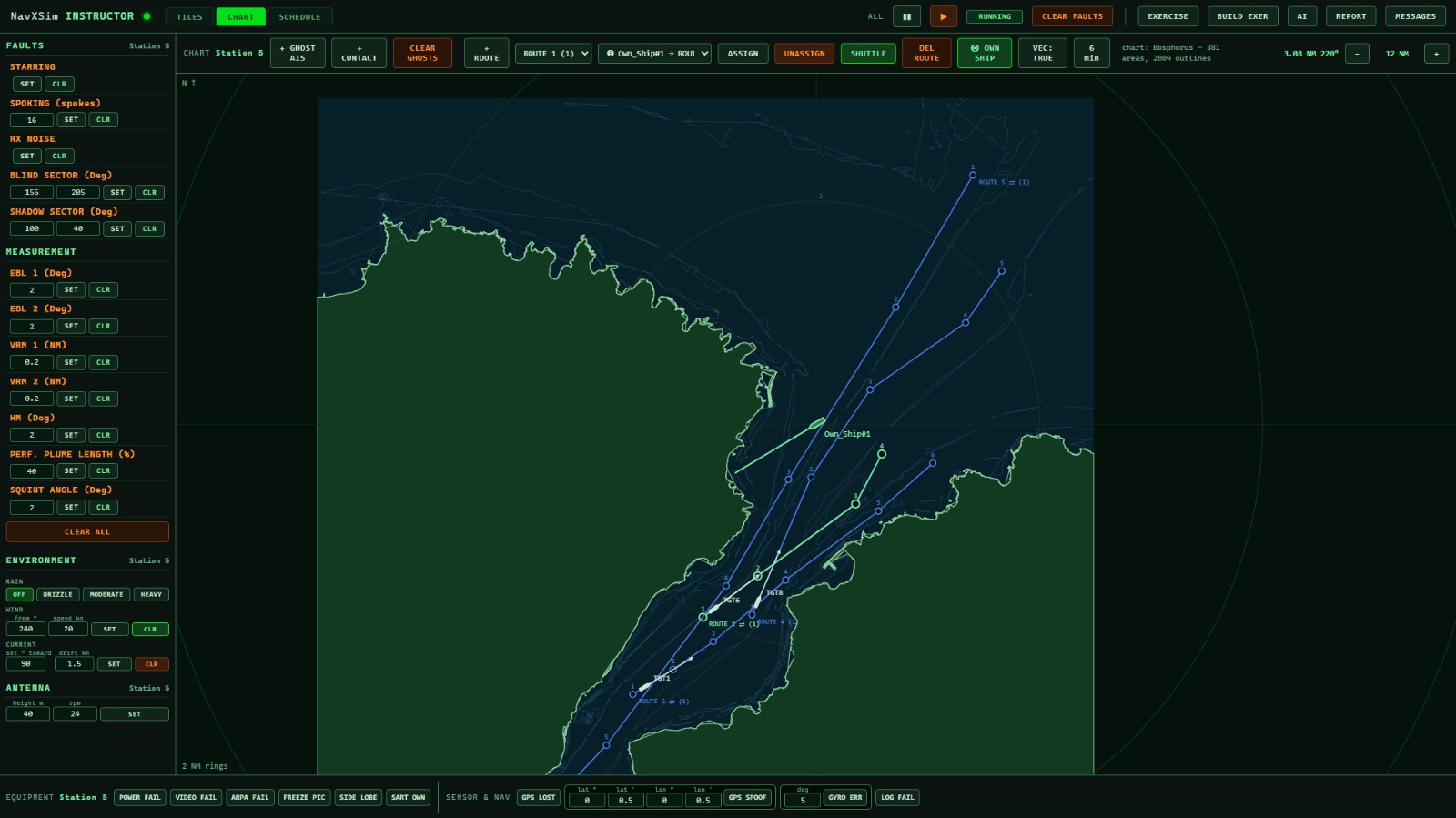Set rain to OFF
Image resolution: width=1456 pixels, height=818 pixels.
[19, 594]
